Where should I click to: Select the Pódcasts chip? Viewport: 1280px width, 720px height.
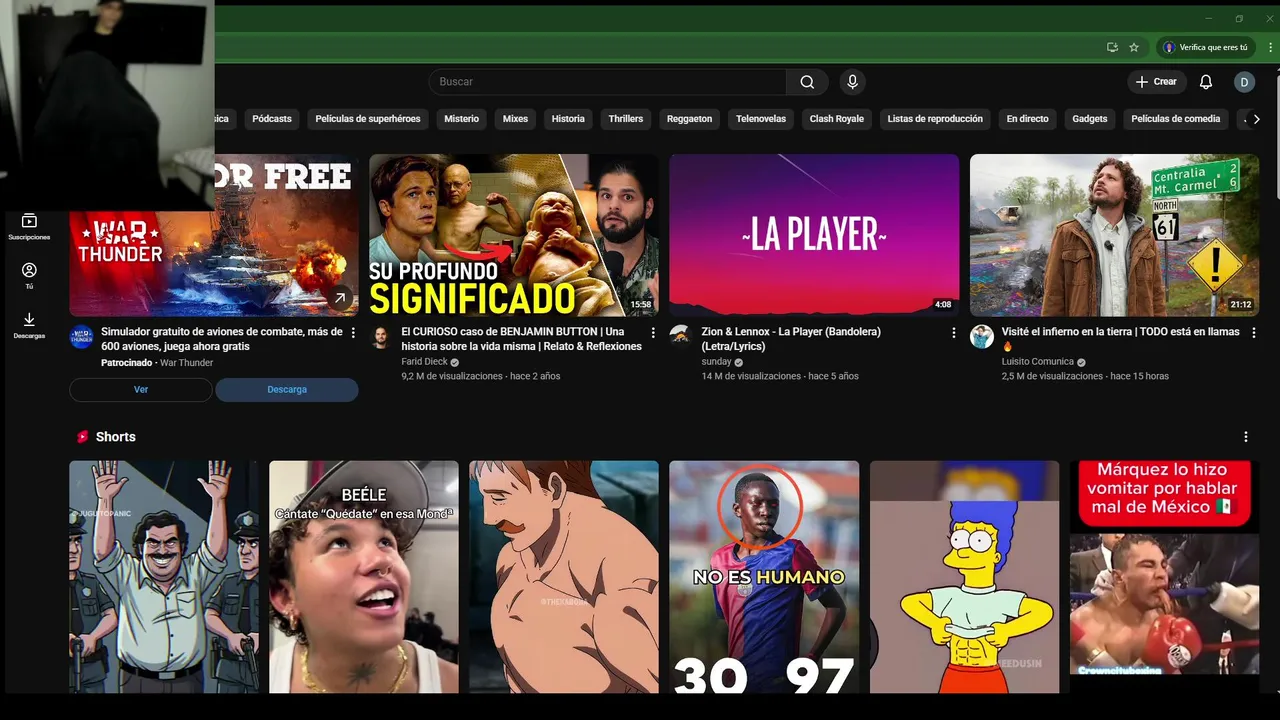tap(272, 119)
